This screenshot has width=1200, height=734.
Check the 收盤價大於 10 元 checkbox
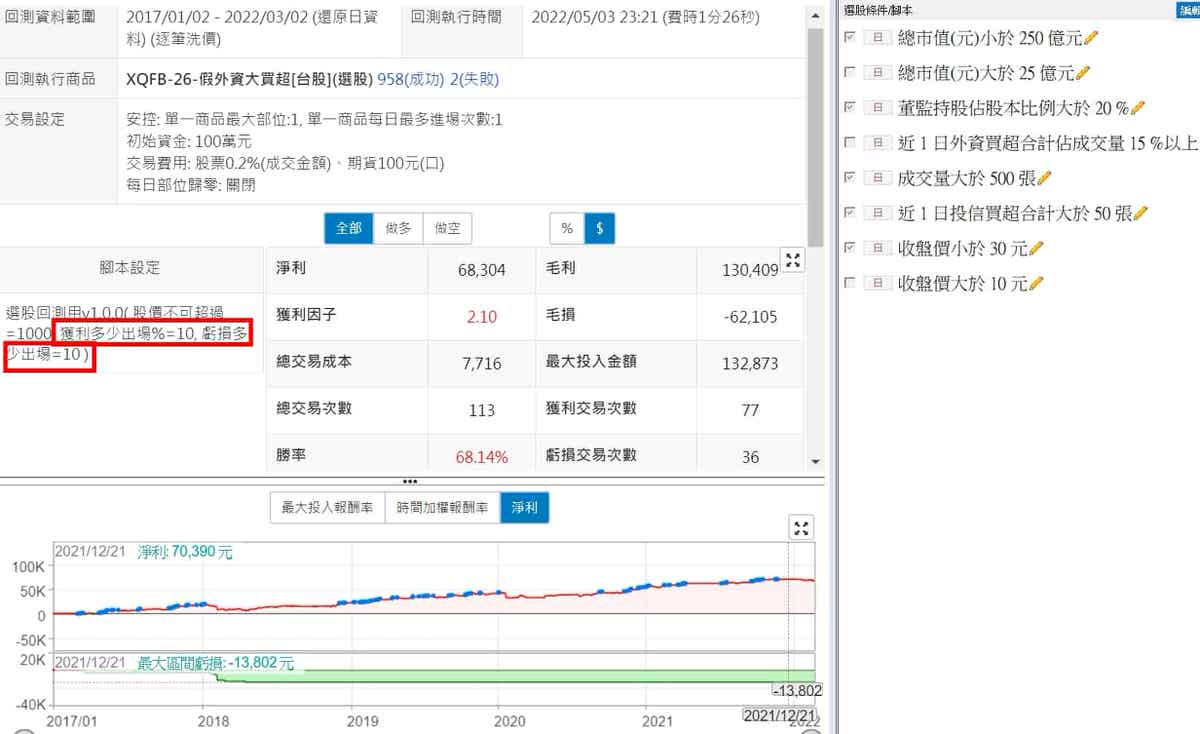tap(850, 283)
